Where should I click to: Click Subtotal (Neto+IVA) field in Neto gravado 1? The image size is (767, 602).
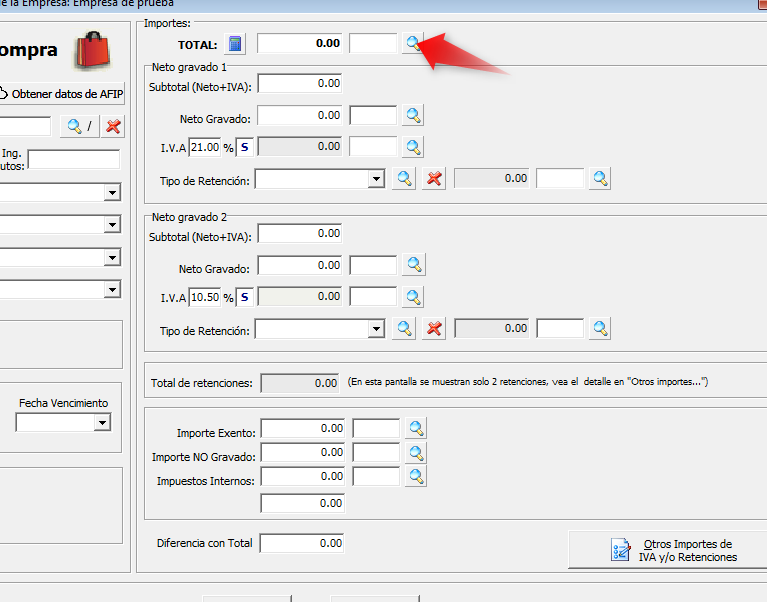click(300, 84)
